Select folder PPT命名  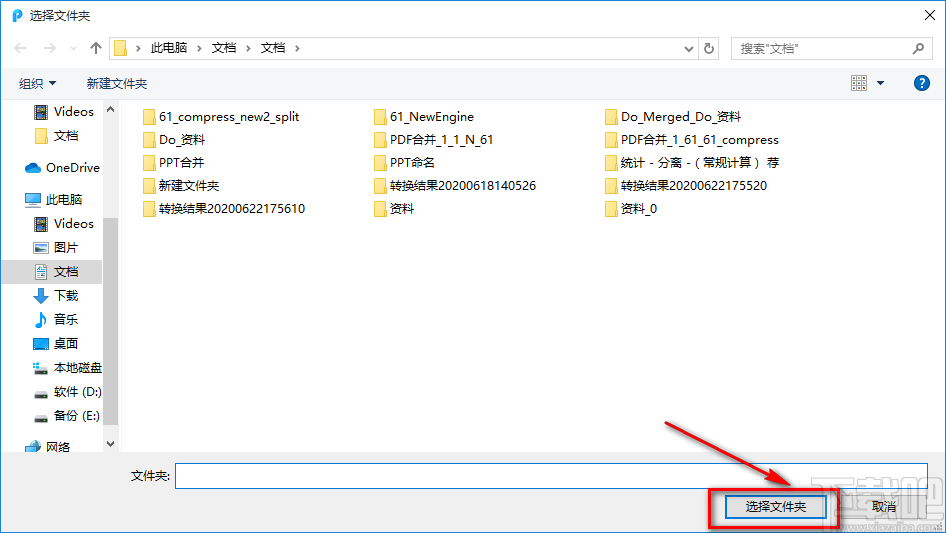pos(404,162)
